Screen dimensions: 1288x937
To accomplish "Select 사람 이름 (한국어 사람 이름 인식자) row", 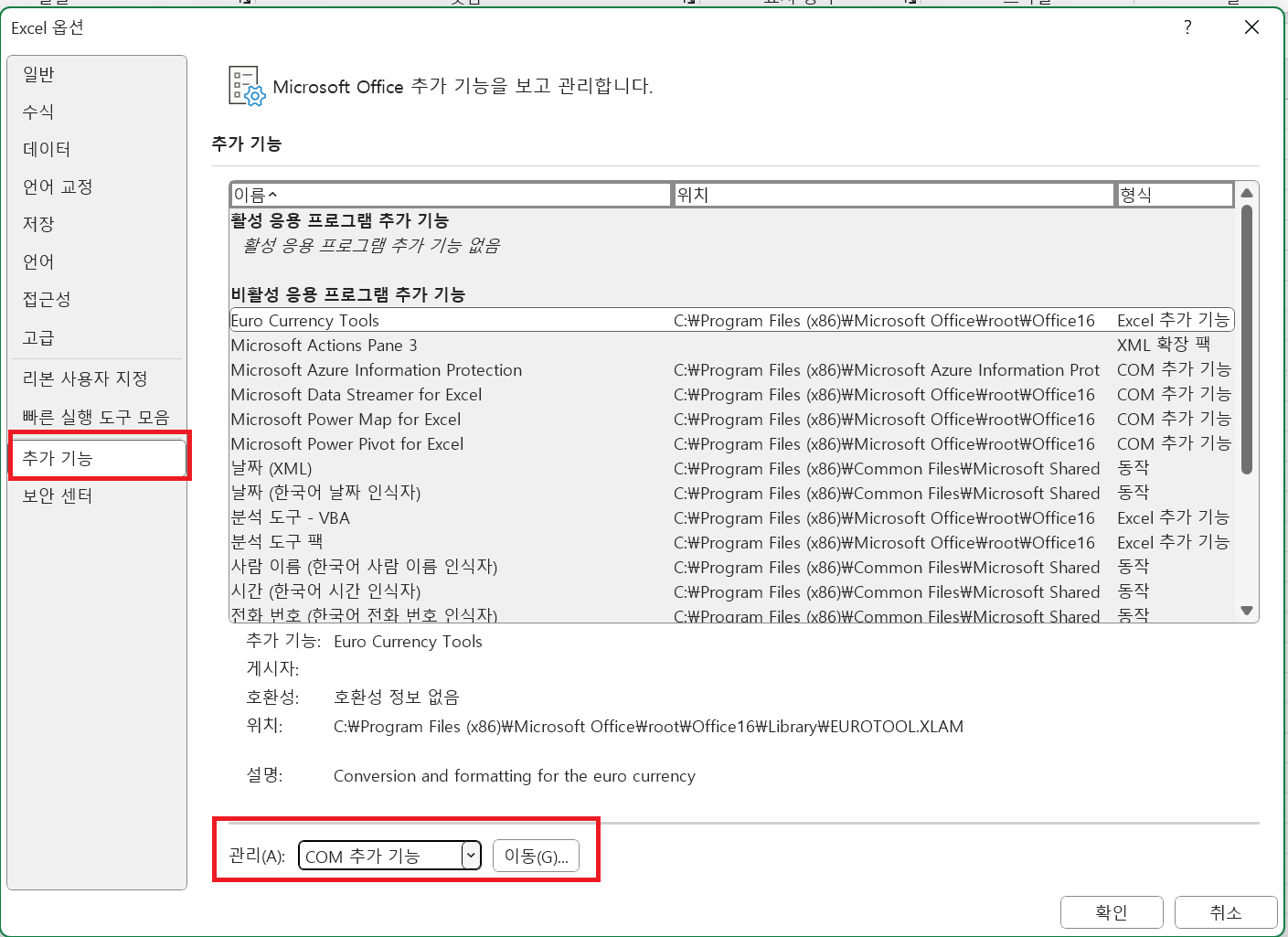I will tap(731, 568).
